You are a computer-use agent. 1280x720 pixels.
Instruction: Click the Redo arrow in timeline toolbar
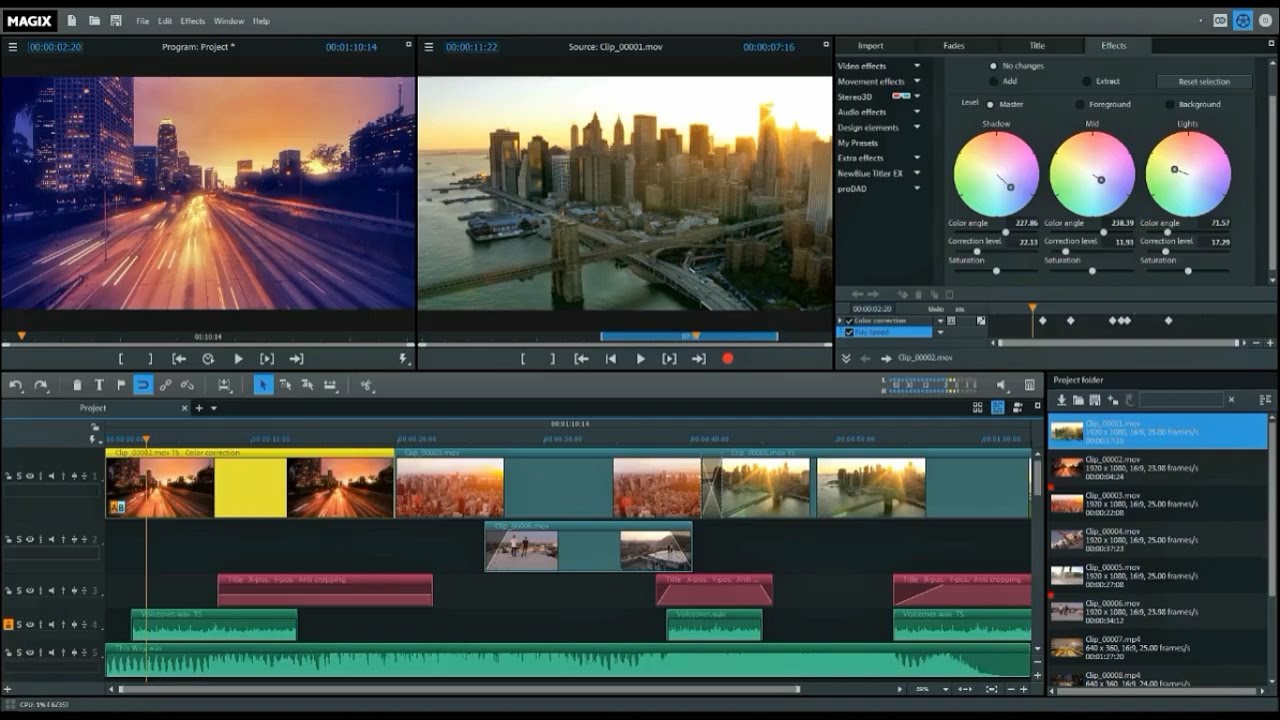[x=41, y=385]
